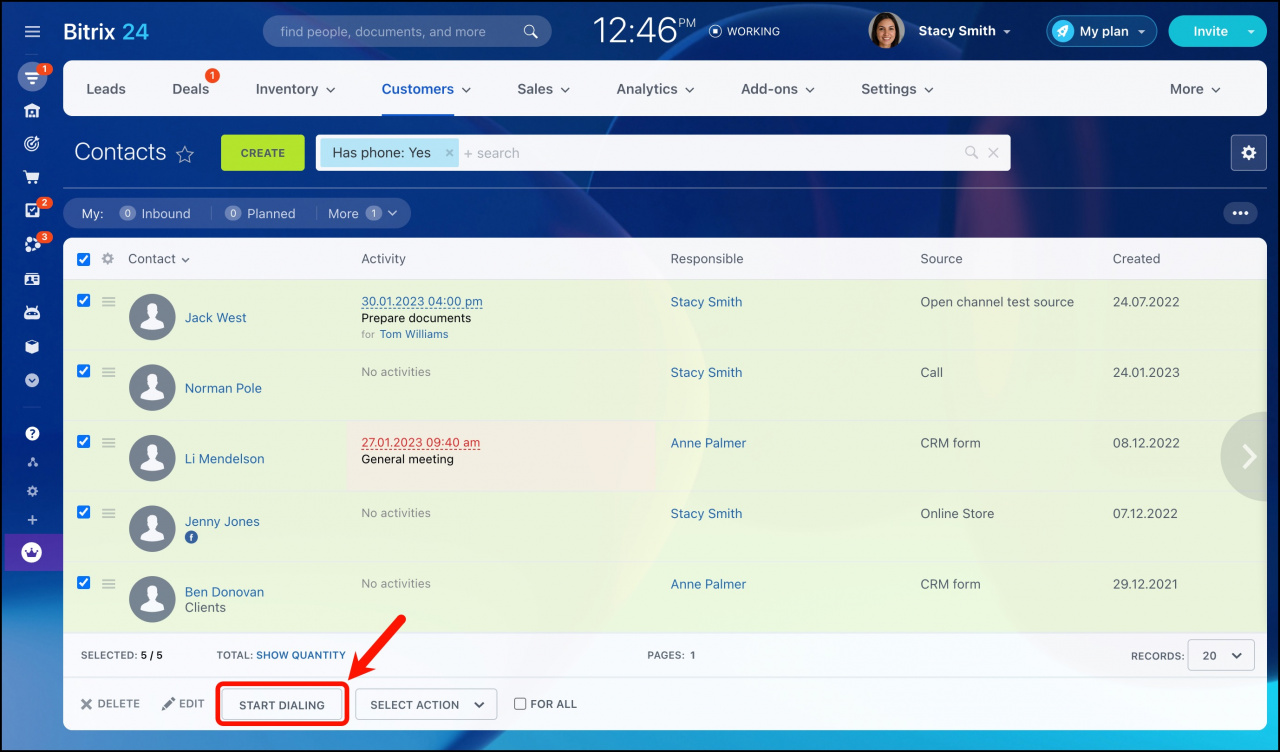The height and width of the screenshot is (752, 1280).
Task: Open the My plan dropdown
Action: tap(1102, 31)
